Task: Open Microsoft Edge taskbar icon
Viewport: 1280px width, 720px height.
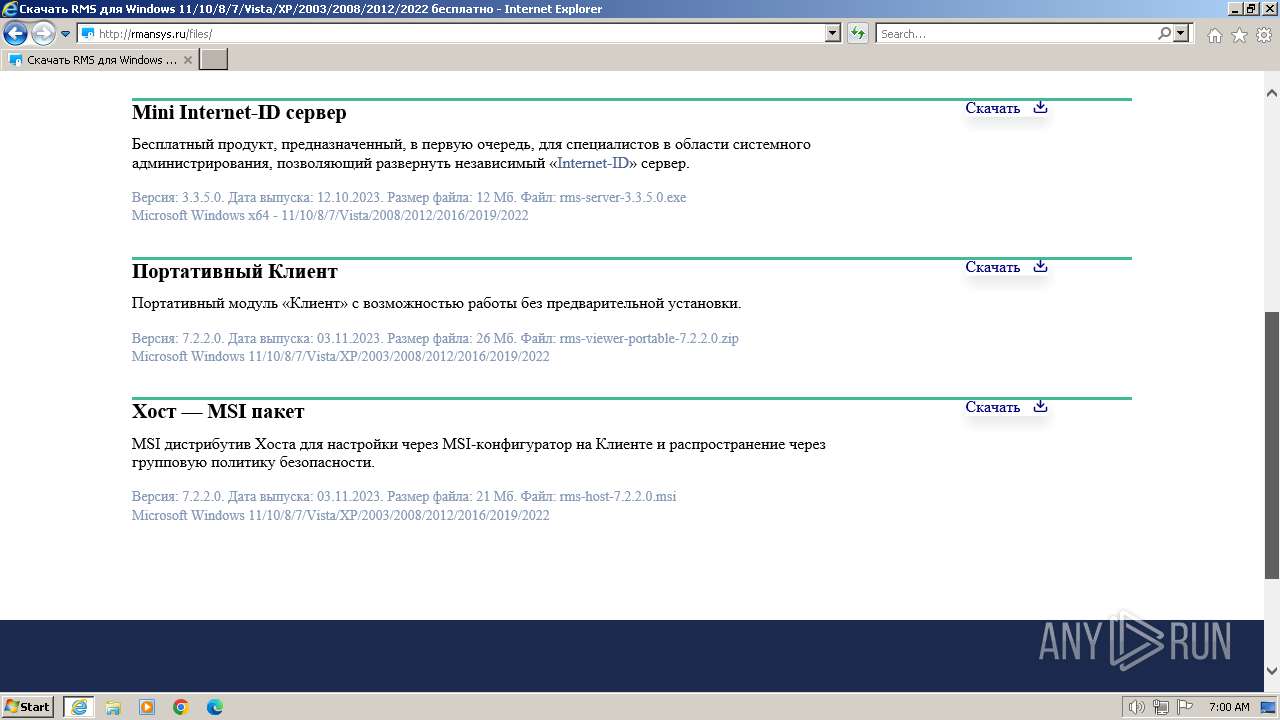Action: pyautogui.click(x=215, y=707)
